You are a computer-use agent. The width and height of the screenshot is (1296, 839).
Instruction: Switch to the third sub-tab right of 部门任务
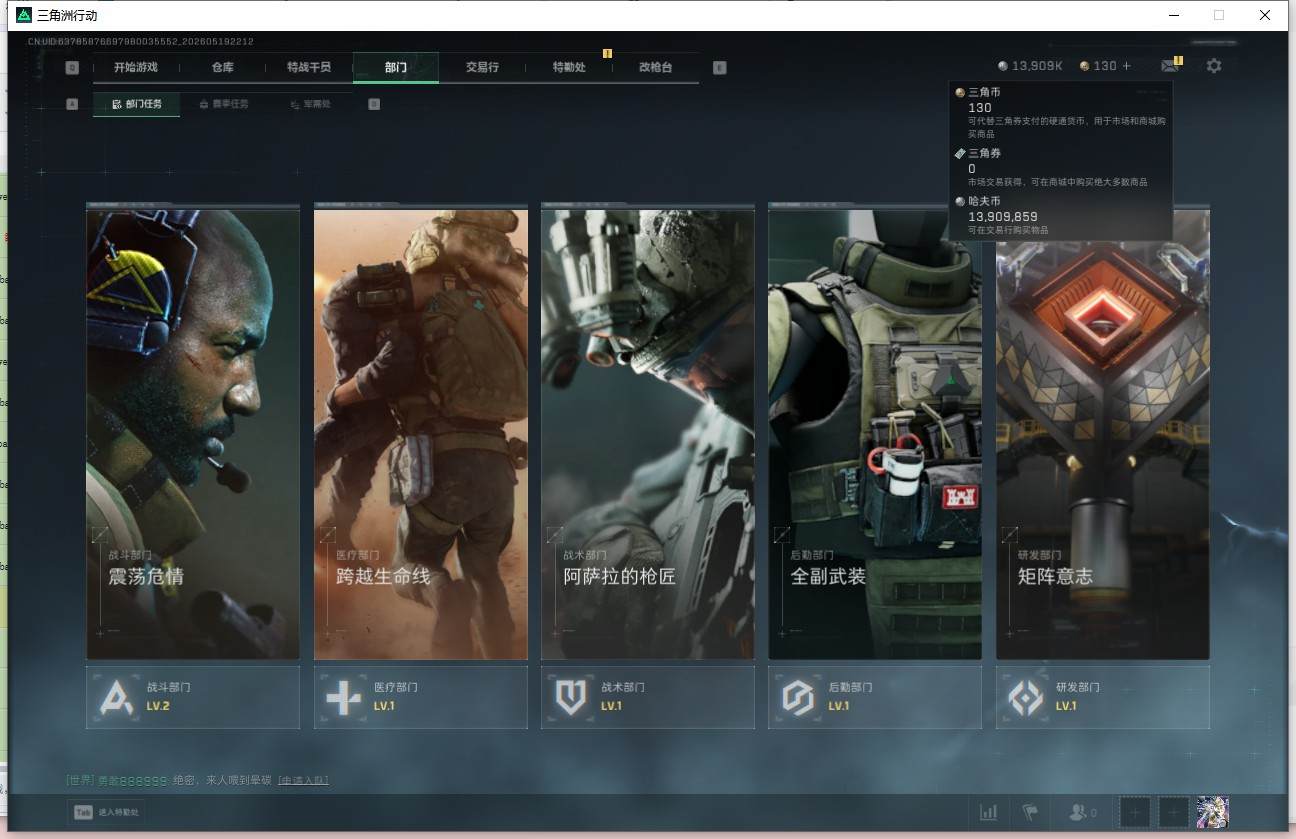point(310,104)
